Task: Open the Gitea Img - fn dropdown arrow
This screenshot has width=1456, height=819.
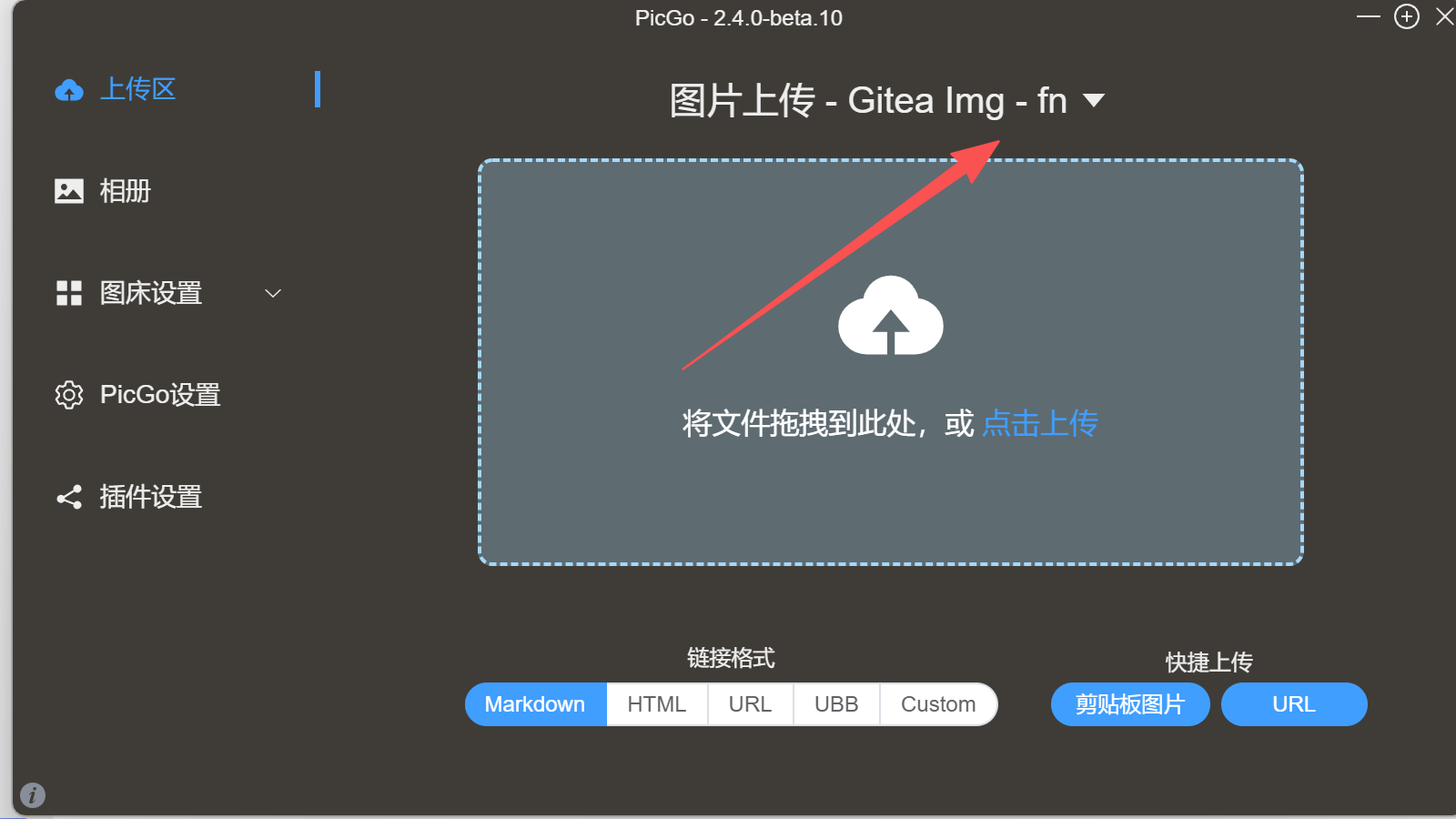Action: click(1094, 100)
